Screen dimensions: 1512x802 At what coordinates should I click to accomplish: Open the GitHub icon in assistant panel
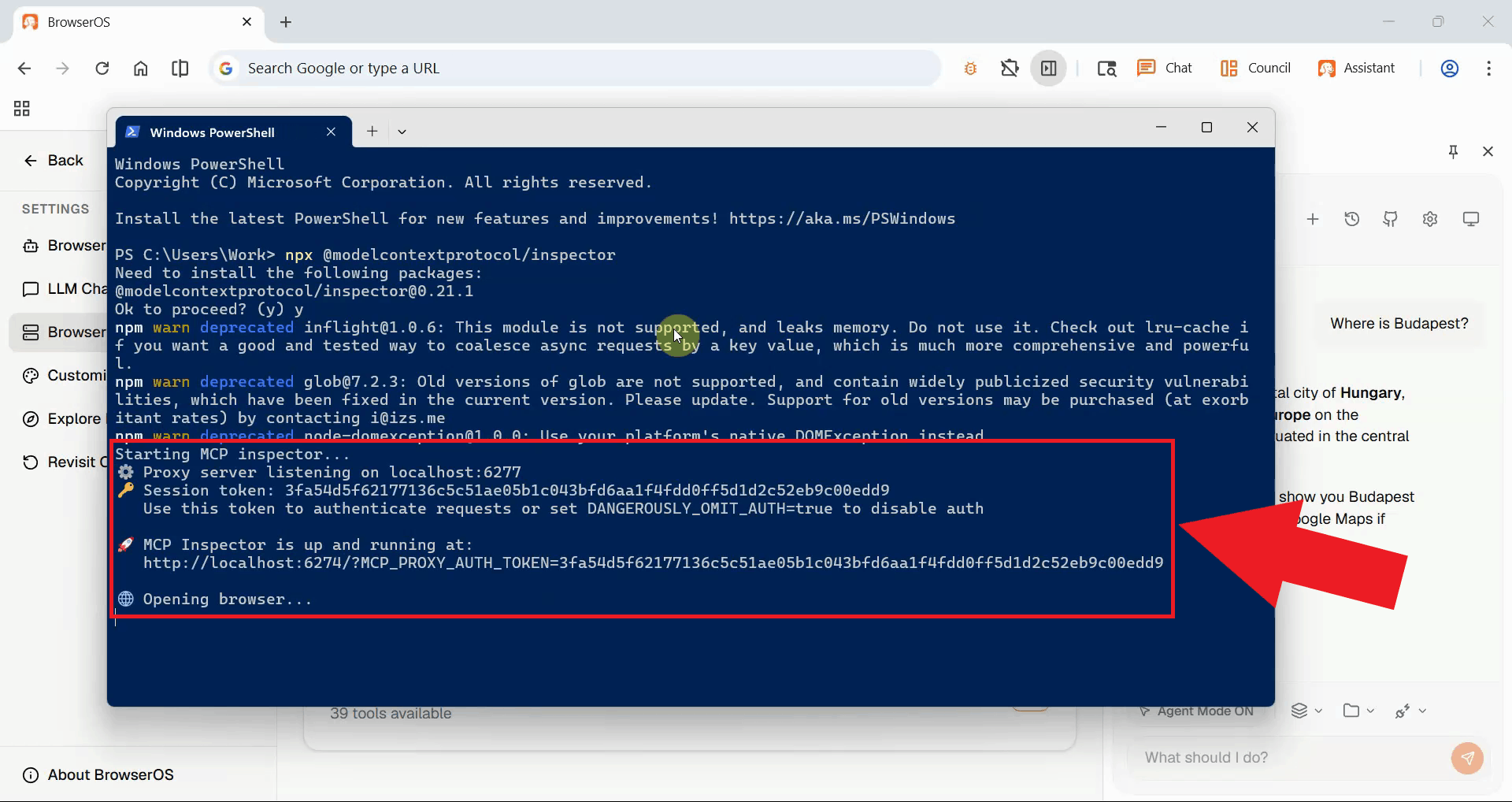click(1391, 219)
